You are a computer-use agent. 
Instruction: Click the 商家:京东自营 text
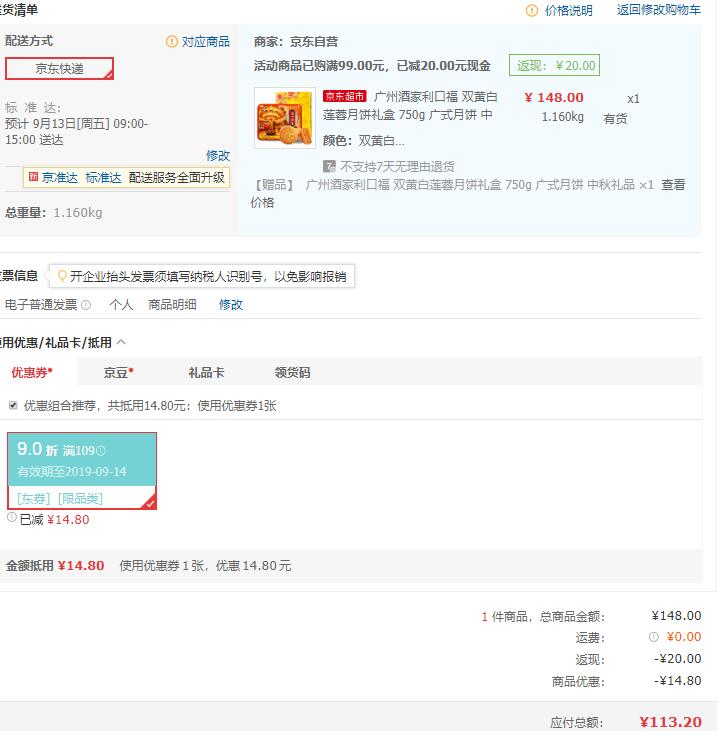coord(296,42)
